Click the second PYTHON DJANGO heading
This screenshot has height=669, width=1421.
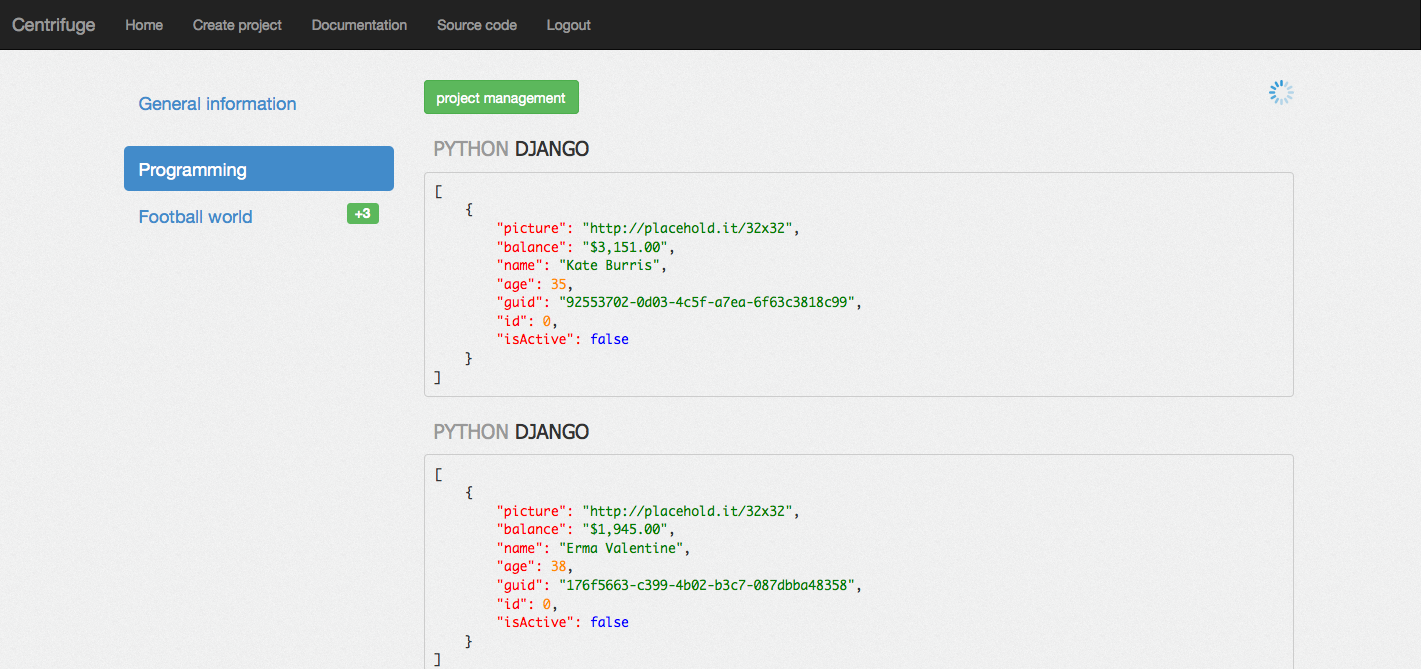coord(511,432)
